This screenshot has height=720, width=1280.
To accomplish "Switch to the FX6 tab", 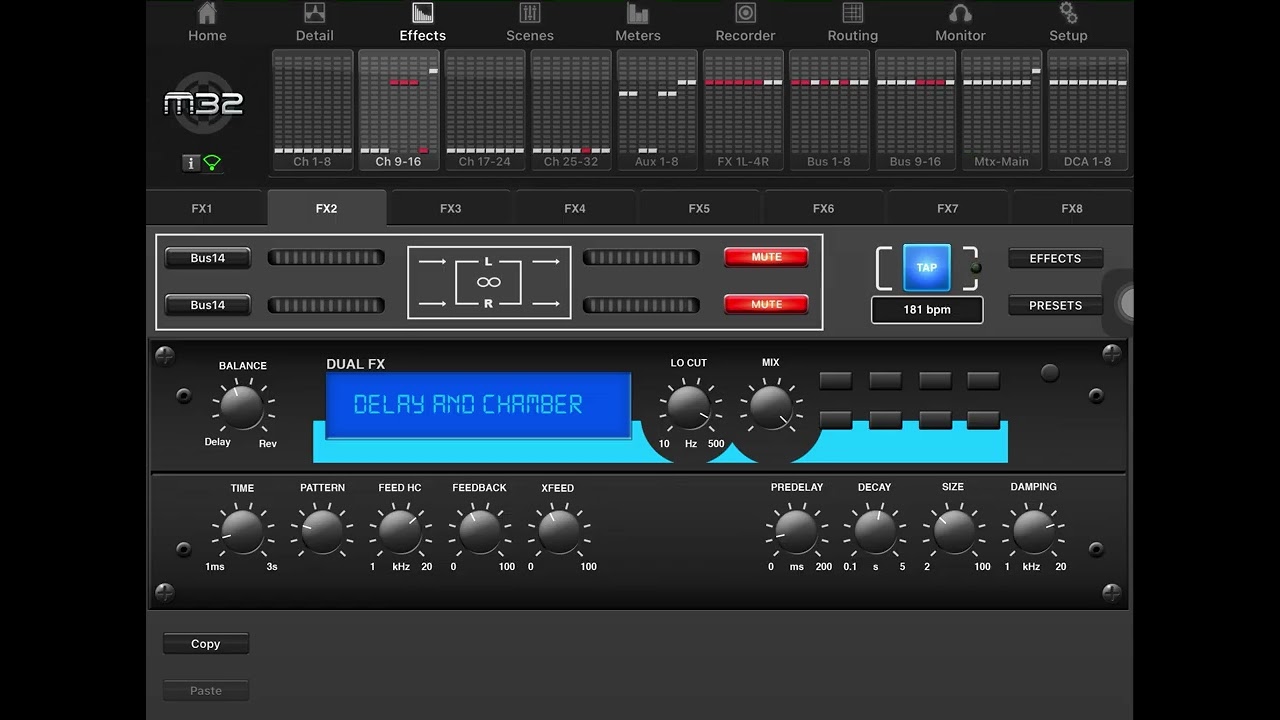I will click(x=823, y=208).
